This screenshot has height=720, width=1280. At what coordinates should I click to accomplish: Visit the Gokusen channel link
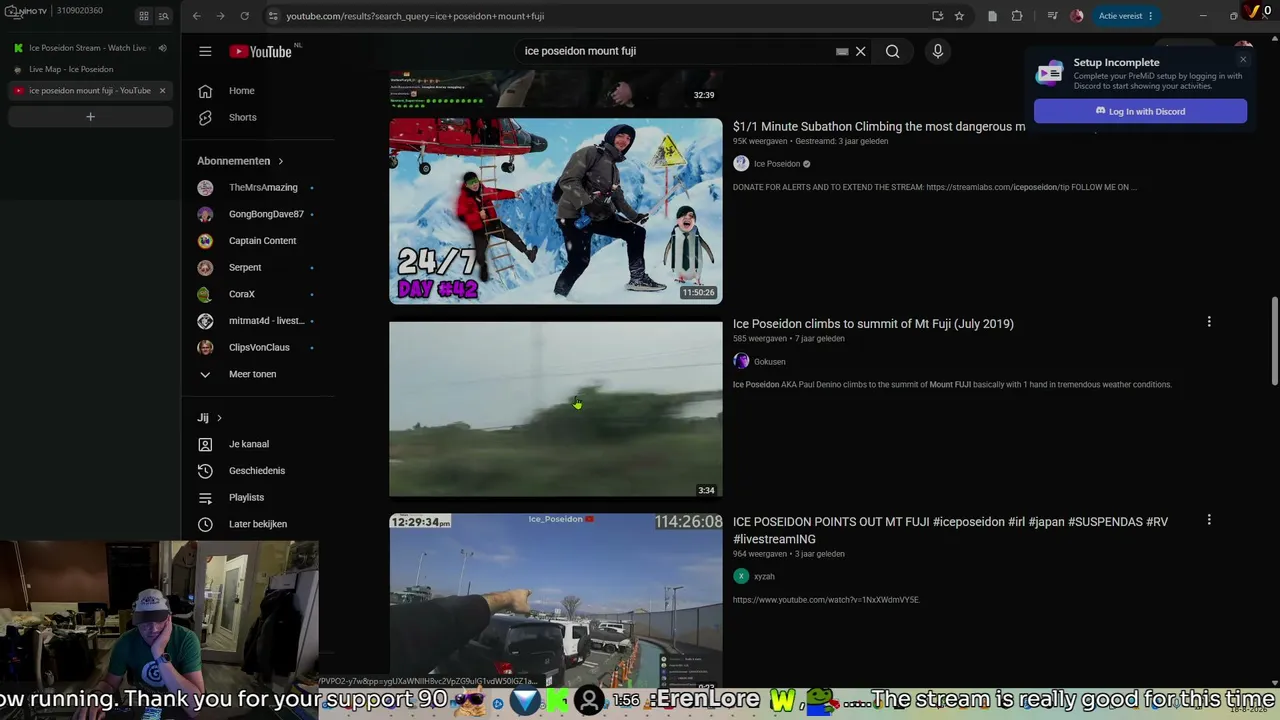(x=769, y=362)
